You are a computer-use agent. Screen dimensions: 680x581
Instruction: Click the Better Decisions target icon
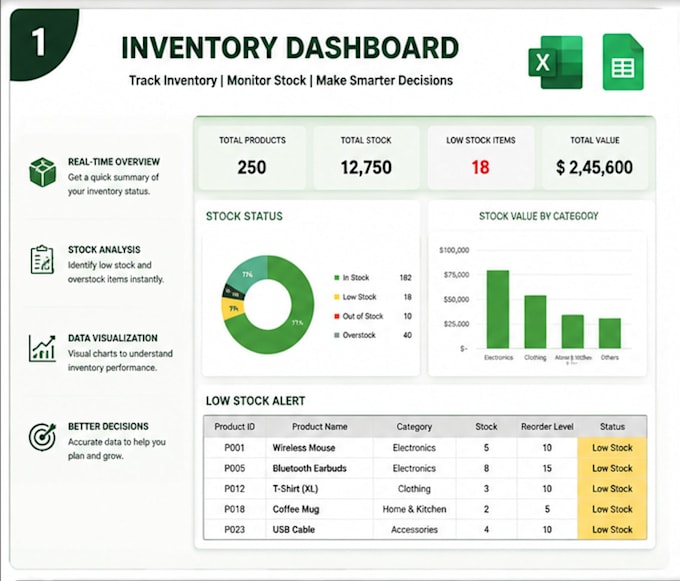pyautogui.click(x=42, y=437)
